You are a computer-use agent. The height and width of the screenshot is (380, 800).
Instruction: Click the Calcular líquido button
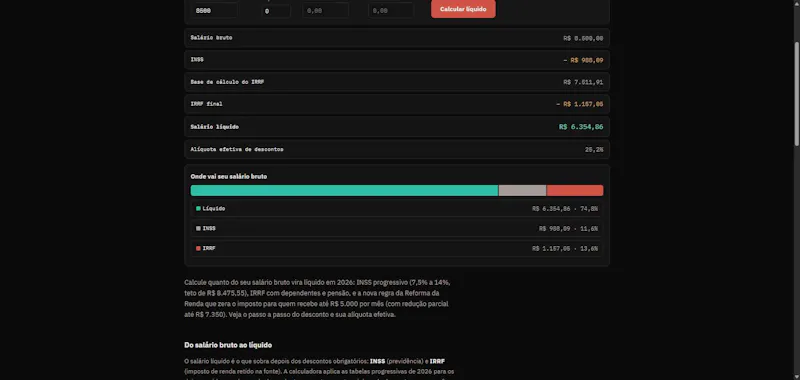click(x=463, y=9)
